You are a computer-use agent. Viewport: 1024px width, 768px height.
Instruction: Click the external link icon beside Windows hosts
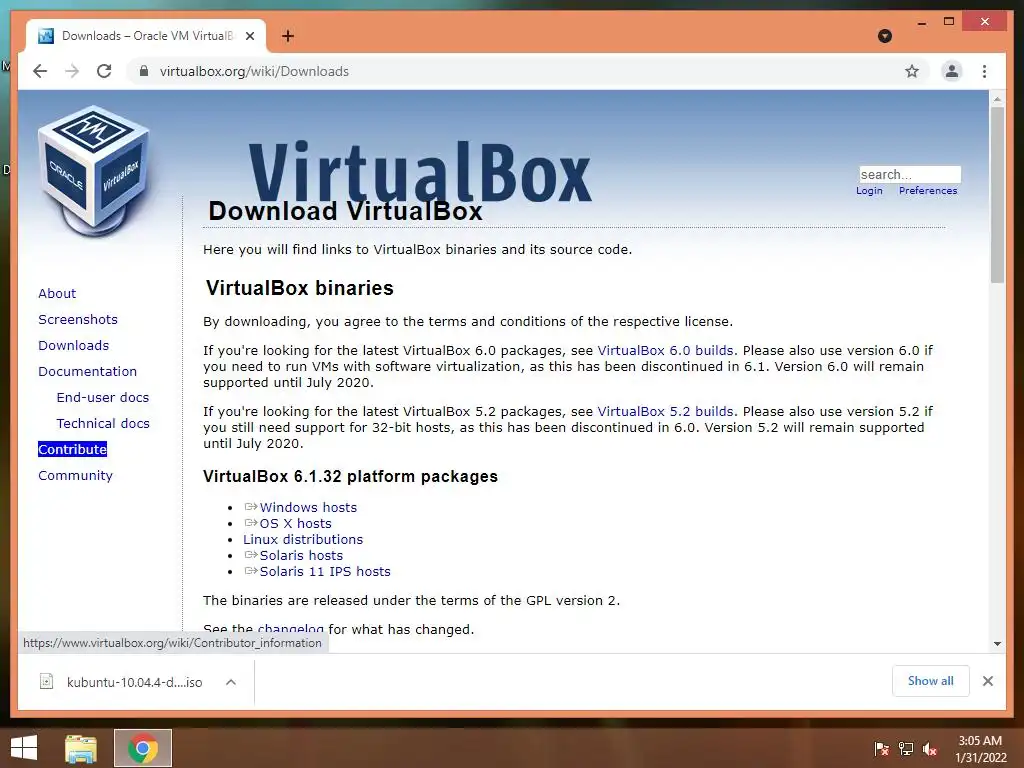point(251,507)
